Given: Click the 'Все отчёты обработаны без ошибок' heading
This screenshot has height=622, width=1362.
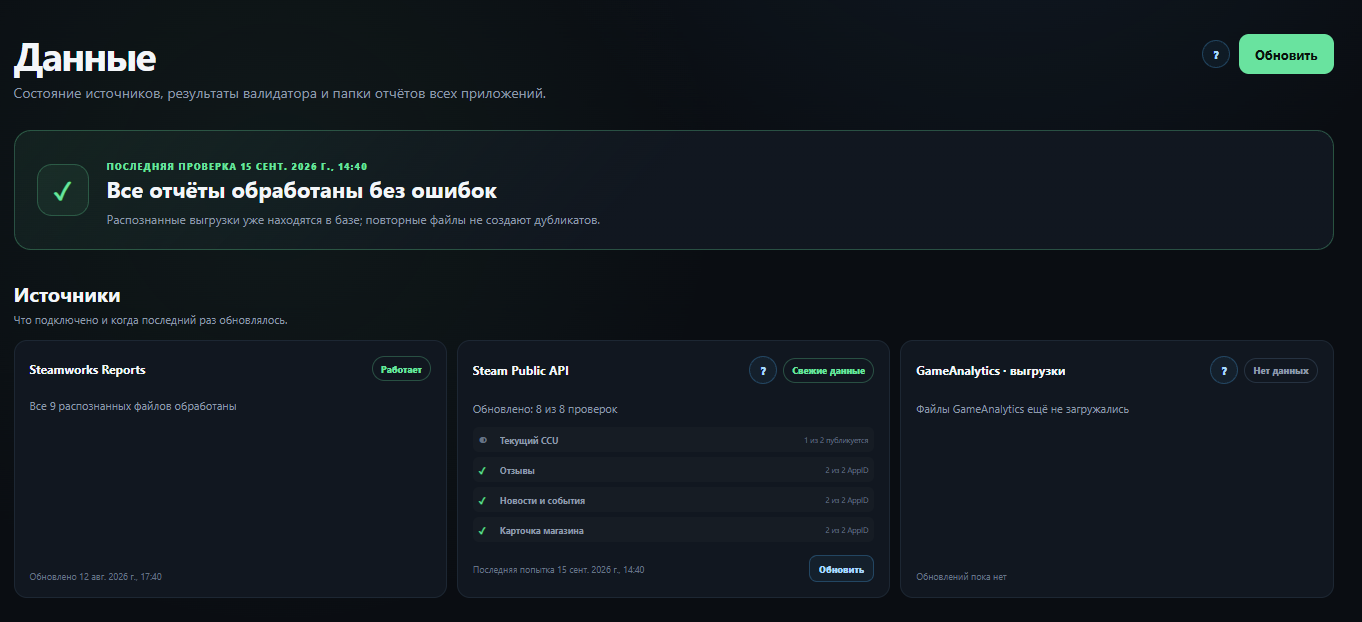Looking at the screenshot, I should [x=301, y=190].
